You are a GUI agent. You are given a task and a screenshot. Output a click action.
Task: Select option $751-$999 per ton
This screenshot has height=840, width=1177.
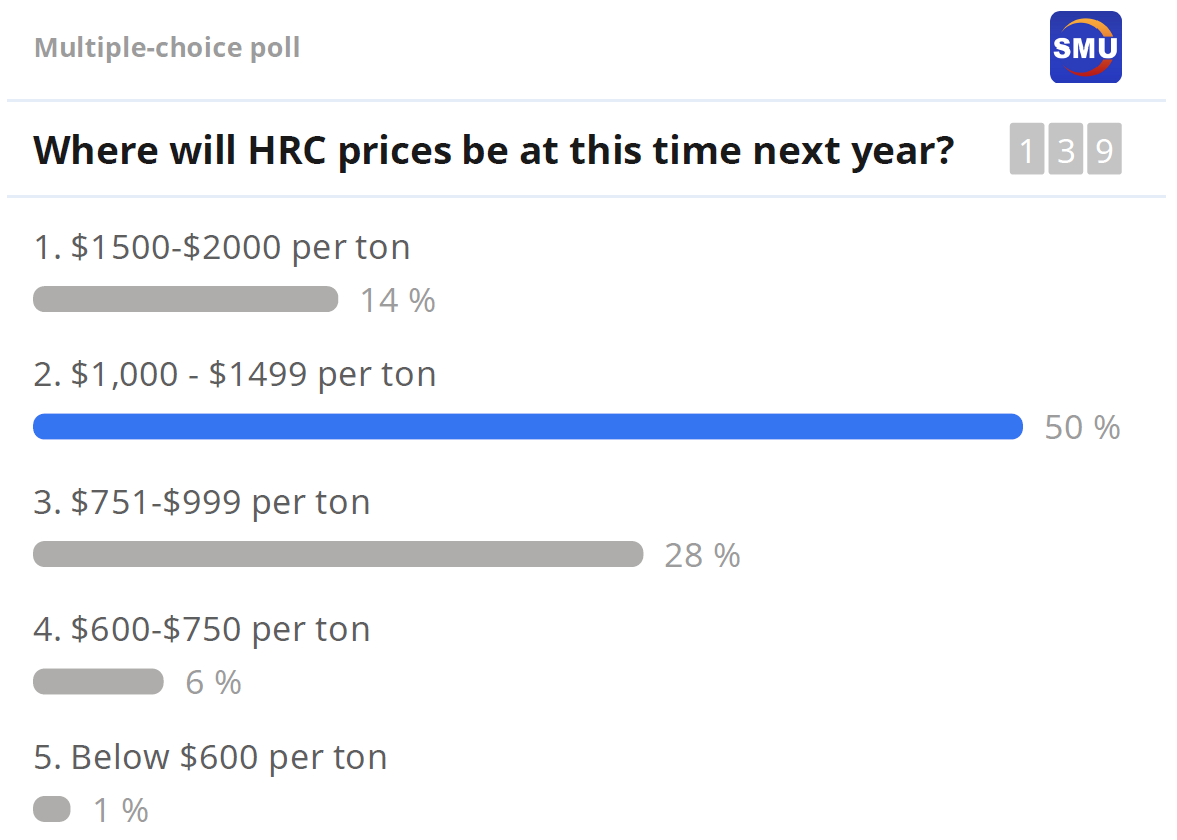coord(202,501)
